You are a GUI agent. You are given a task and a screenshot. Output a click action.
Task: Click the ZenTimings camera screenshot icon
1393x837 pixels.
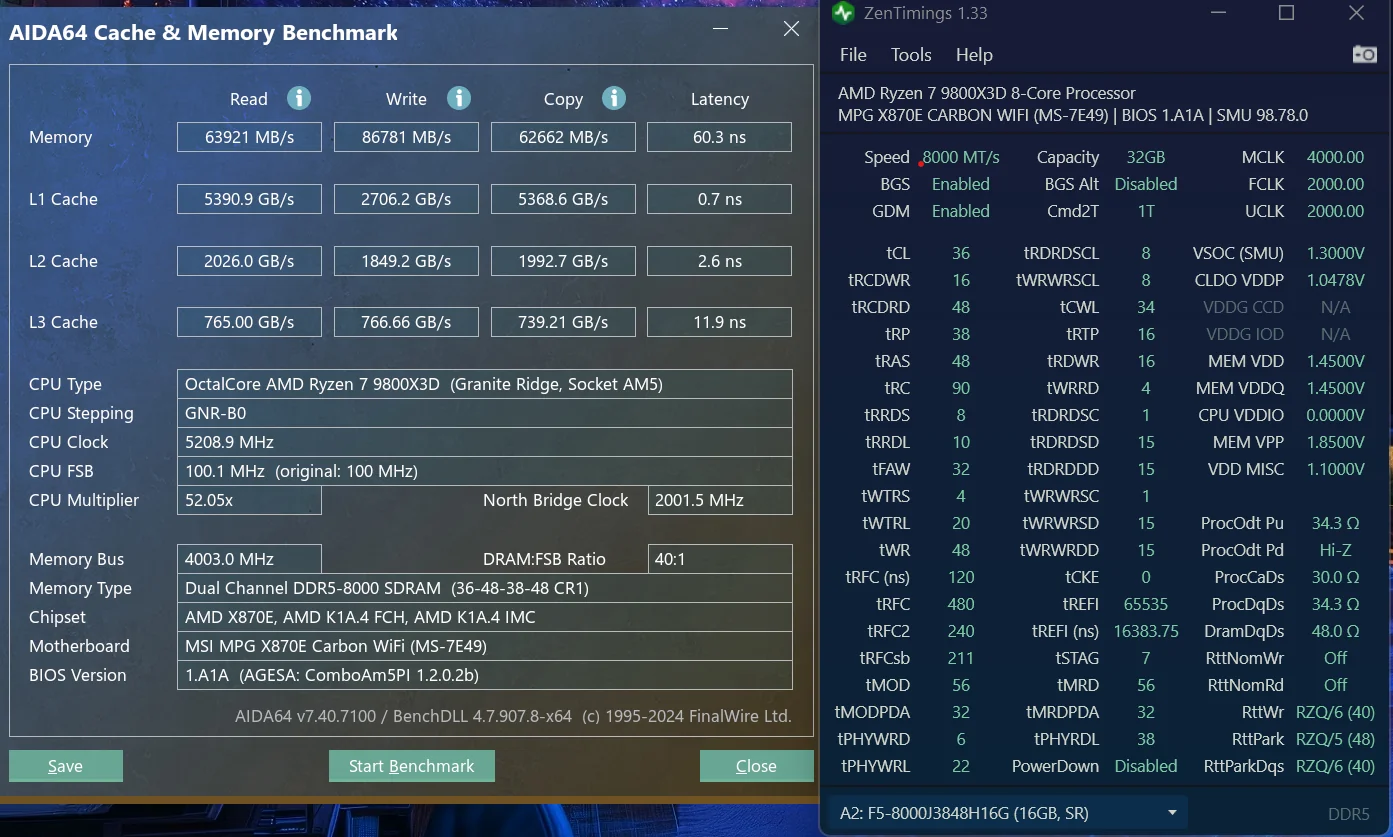click(x=1364, y=54)
